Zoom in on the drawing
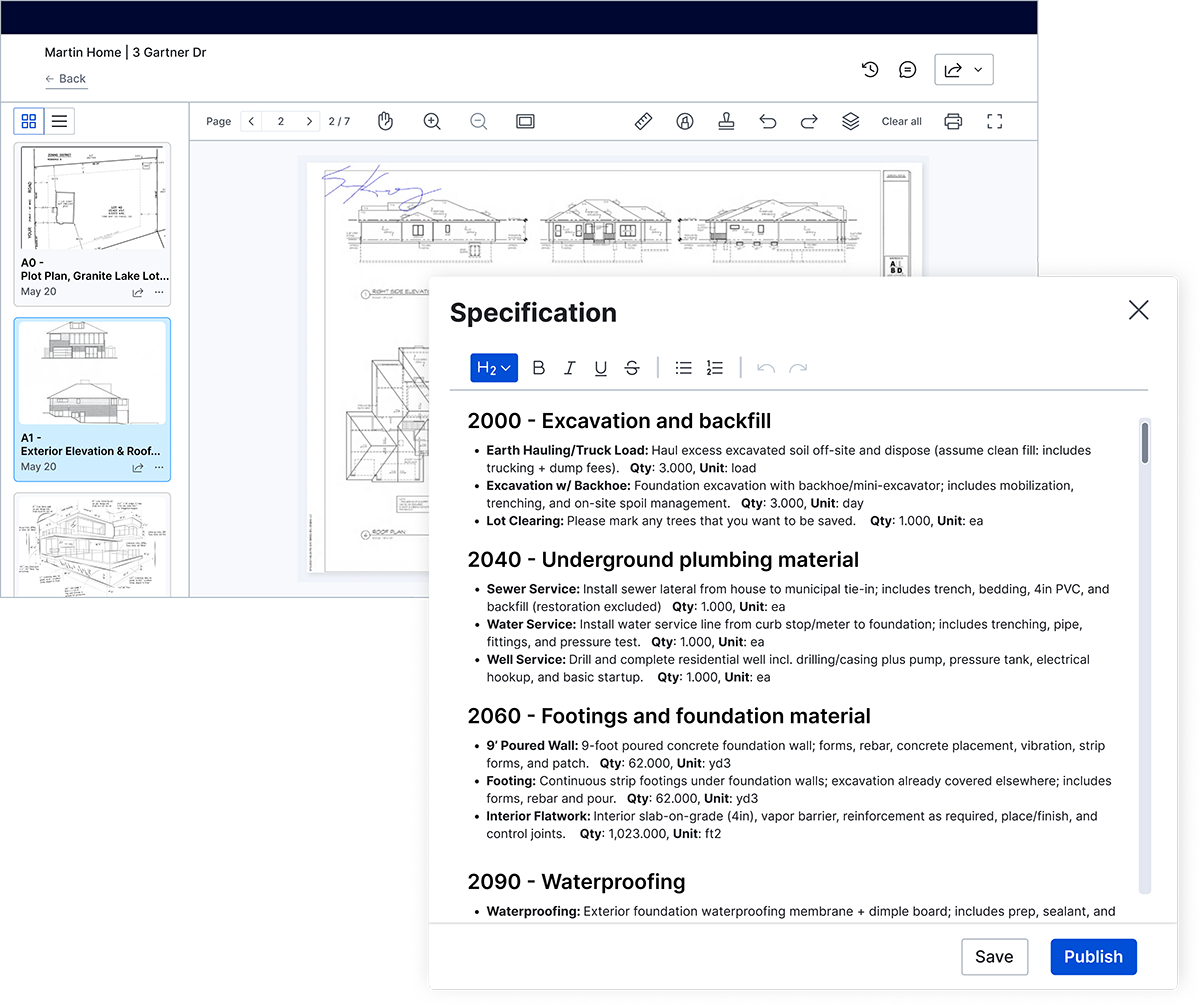 pos(432,121)
